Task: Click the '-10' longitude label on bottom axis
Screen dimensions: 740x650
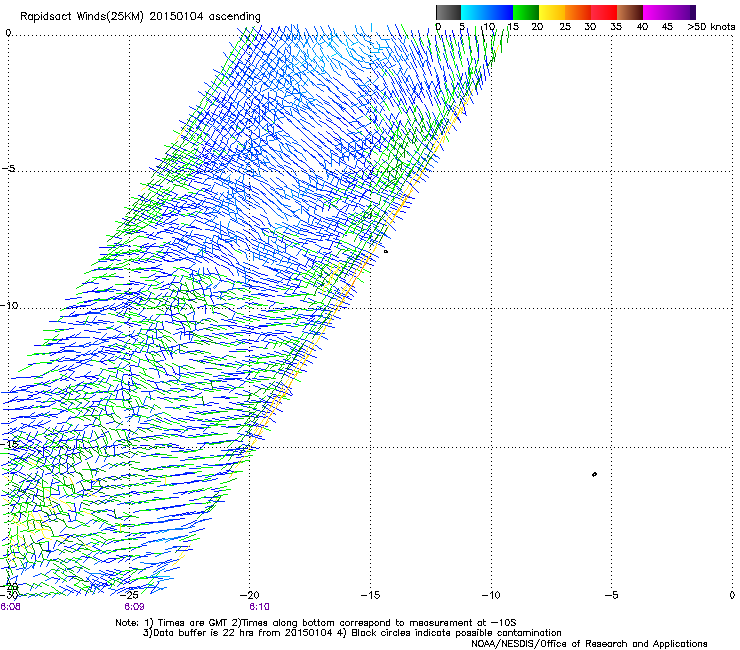Action: tap(491, 595)
